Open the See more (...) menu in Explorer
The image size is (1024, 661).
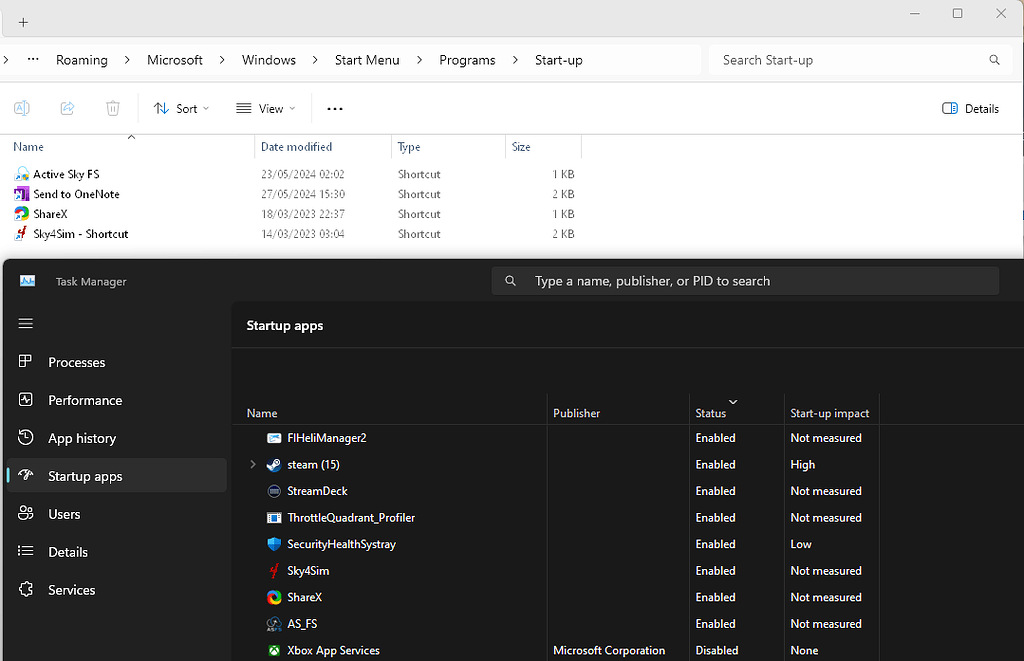(334, 108)
